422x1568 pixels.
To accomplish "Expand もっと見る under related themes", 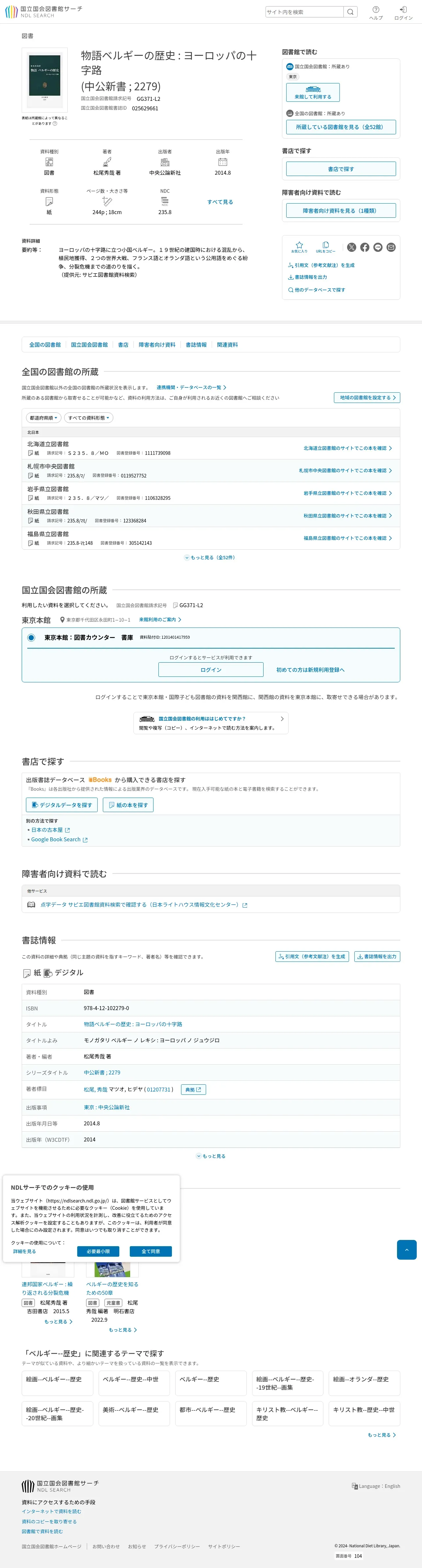I will [x=382, y=1435].
